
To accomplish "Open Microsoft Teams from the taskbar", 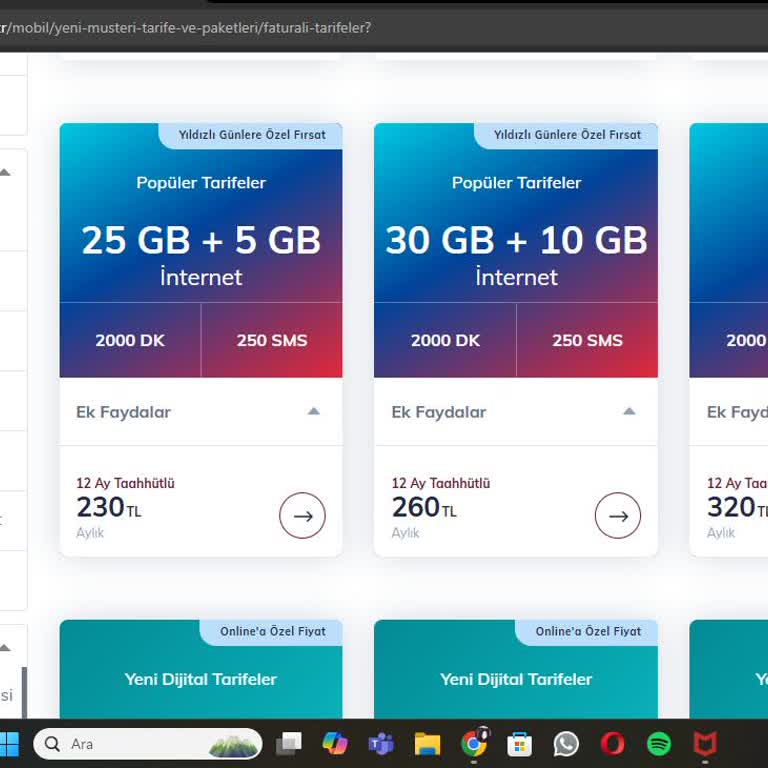I will pyautogui.click(x=381, y=744).
